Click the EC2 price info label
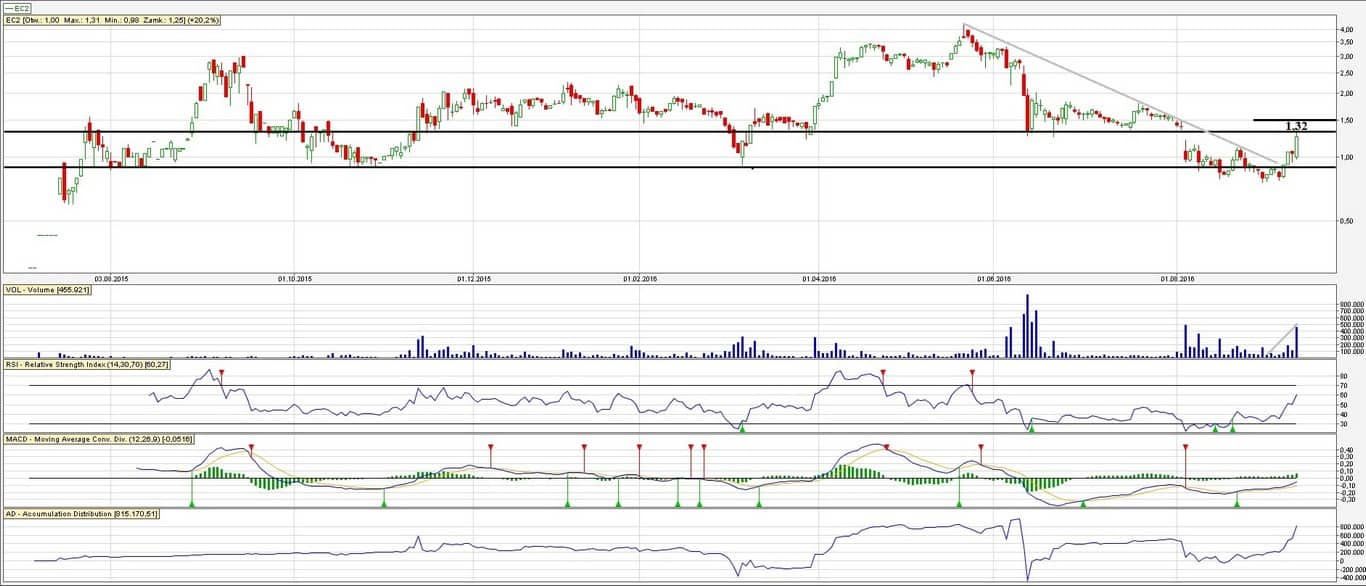Screen dimensions: 1366x586 click(x=113, y=20)
